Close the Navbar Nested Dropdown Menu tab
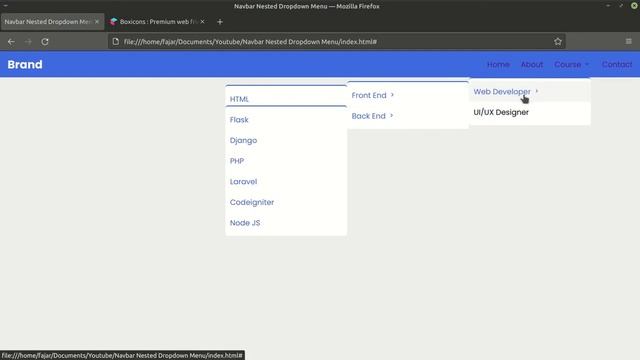This screenshot has width=640, height=360. tap(97, 22)
